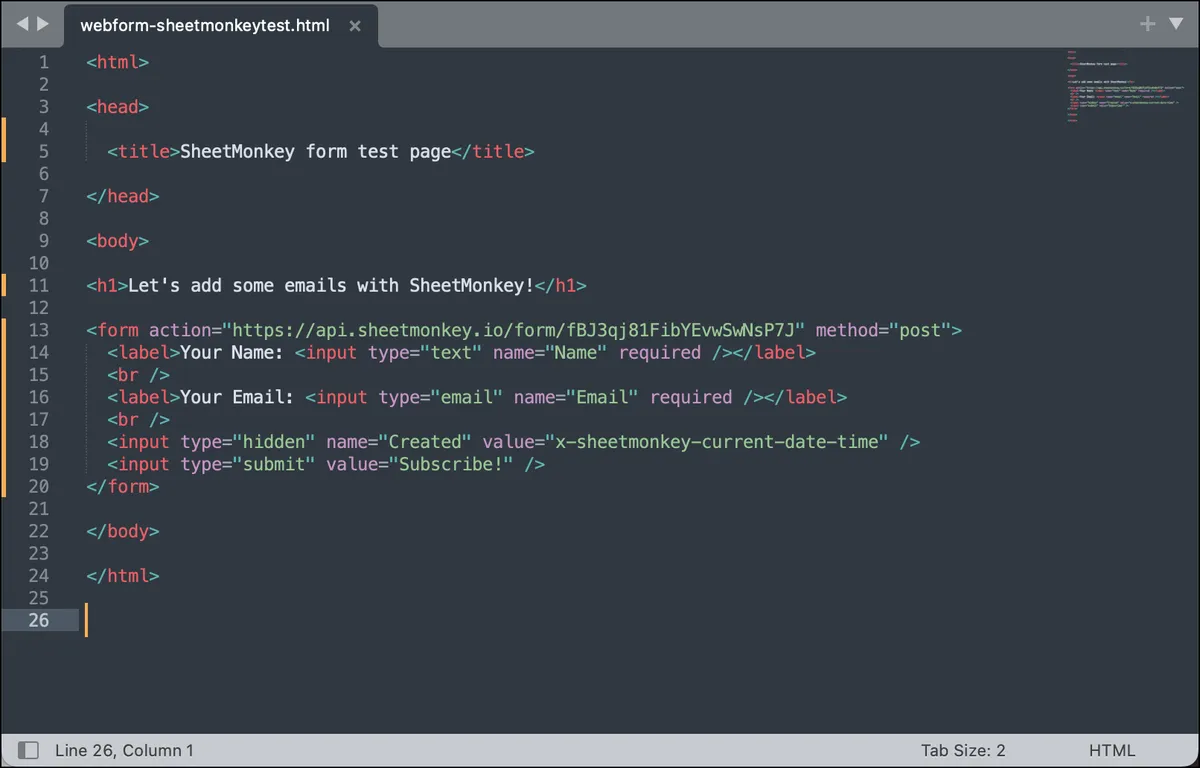Open the tab list dropdown arrow
This screenshot has width=1200, height=768.
(x=1175, y=24)
